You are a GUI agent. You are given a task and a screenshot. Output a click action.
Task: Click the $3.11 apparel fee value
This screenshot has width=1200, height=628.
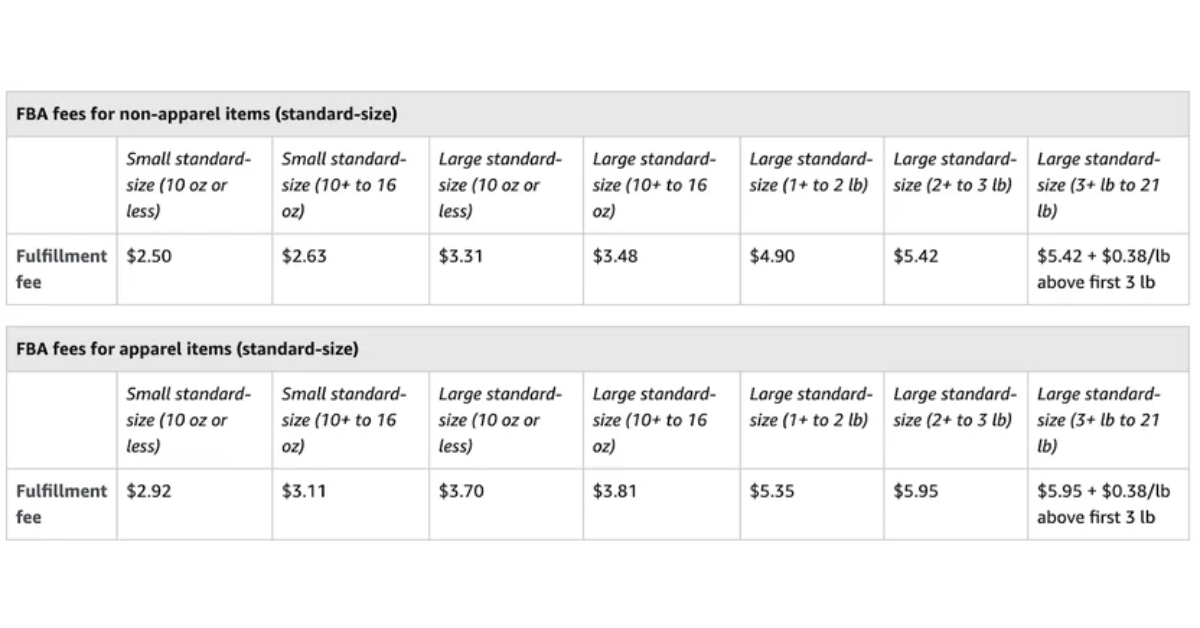pyautogui.click(x=304, y=491)
